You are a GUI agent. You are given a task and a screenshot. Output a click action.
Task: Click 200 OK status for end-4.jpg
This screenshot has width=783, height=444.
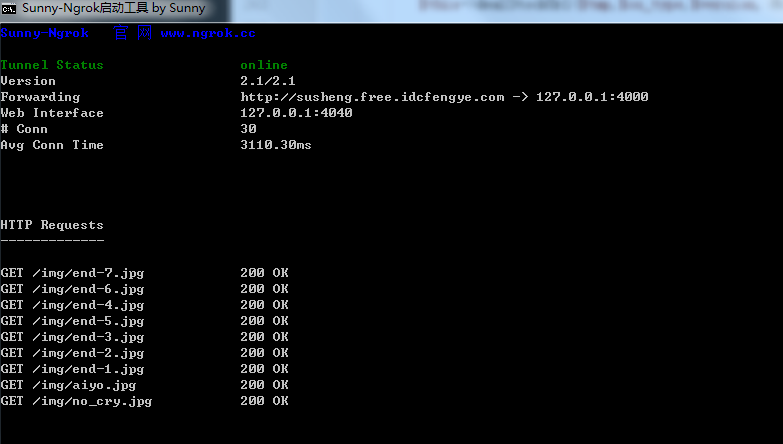click(264, 305)
